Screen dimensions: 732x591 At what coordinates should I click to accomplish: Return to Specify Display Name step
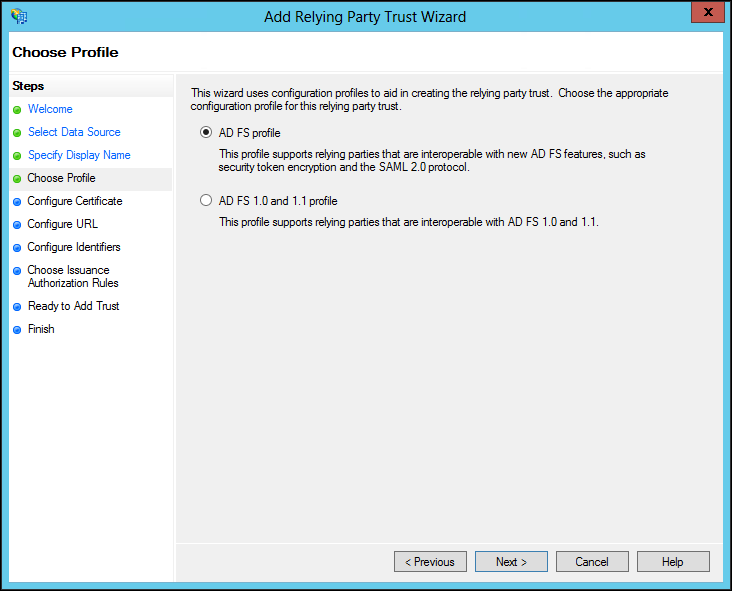79,155
